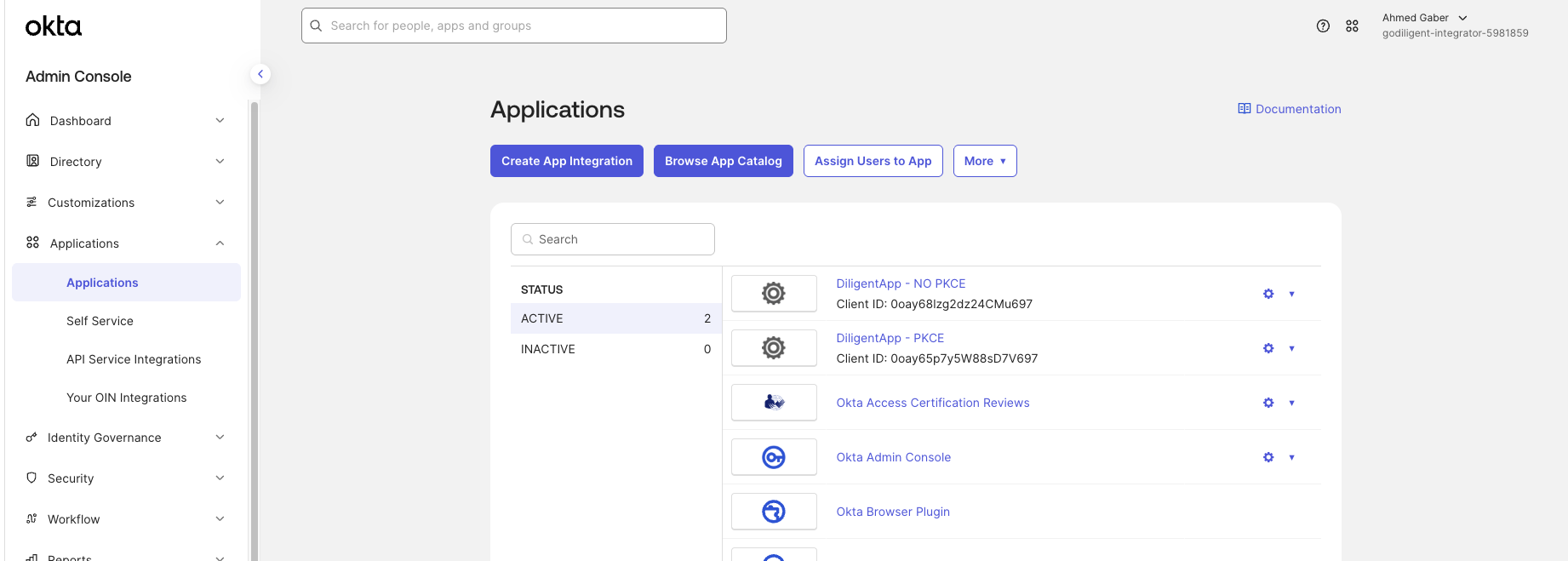This screenshot has width=1568, height=561.
Task: Open the More dropdown button
Action: (985, 161)
